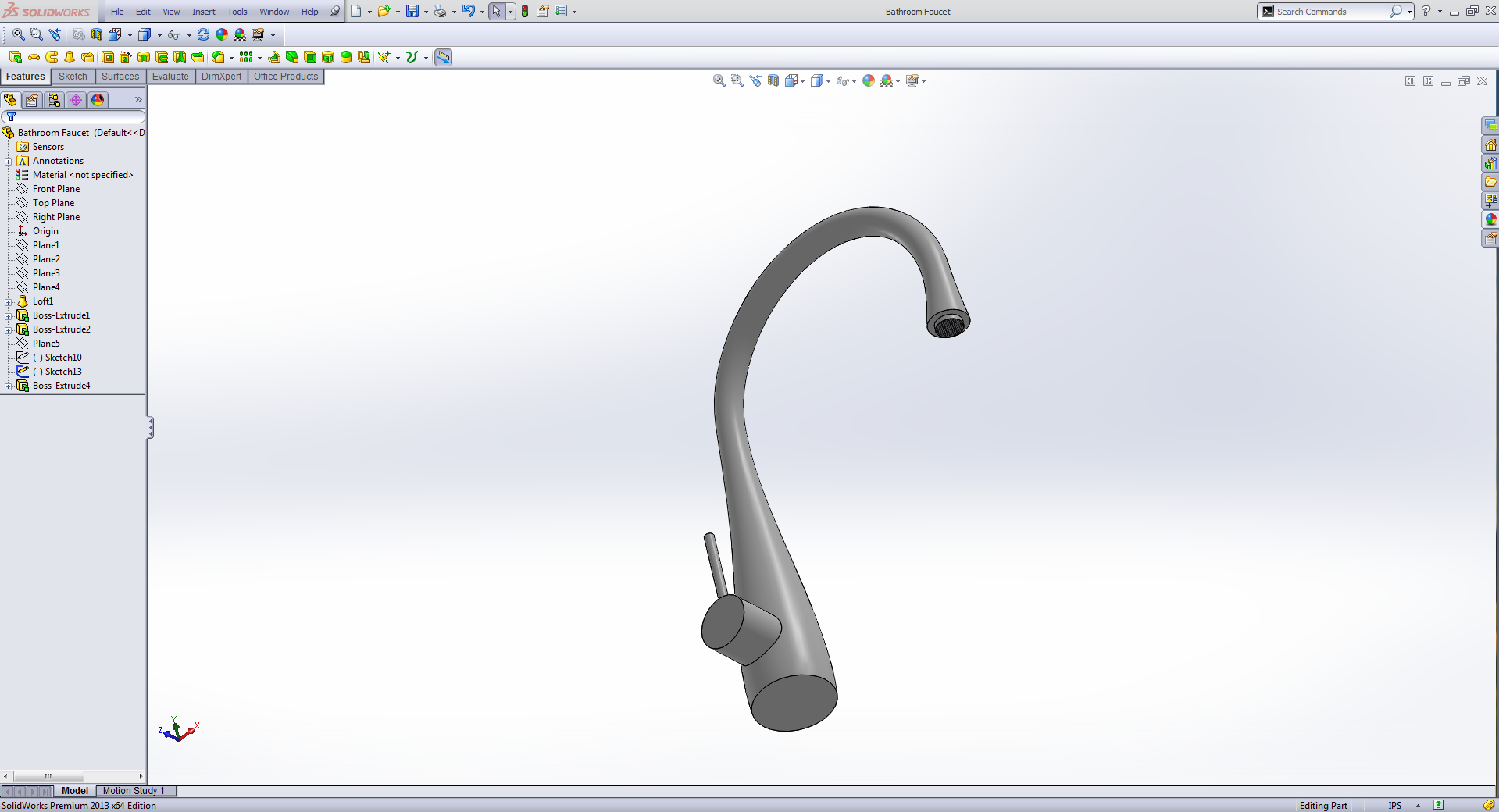Open the File menu
This screenshot has height=812, width=1499.
click(x=117, y=12)
